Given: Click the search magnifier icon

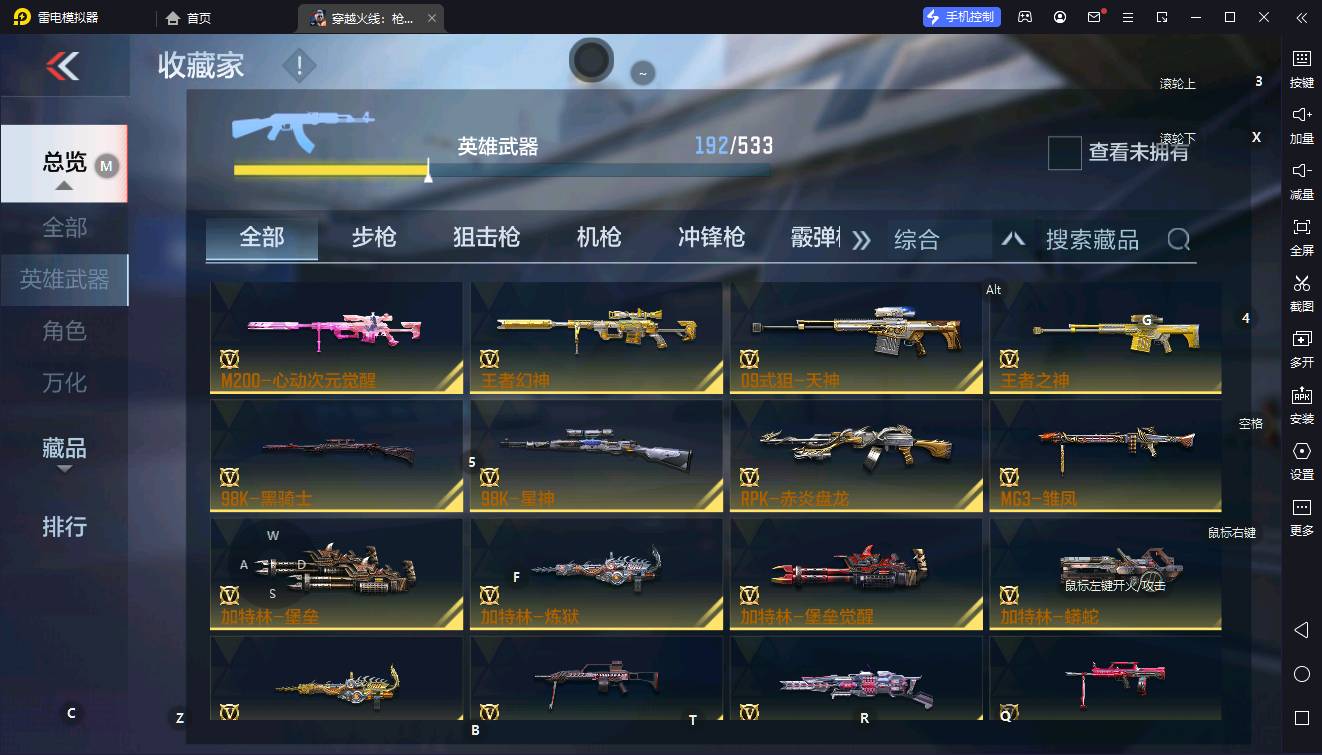Looking at the screenshot, I should coord(1179,240).
